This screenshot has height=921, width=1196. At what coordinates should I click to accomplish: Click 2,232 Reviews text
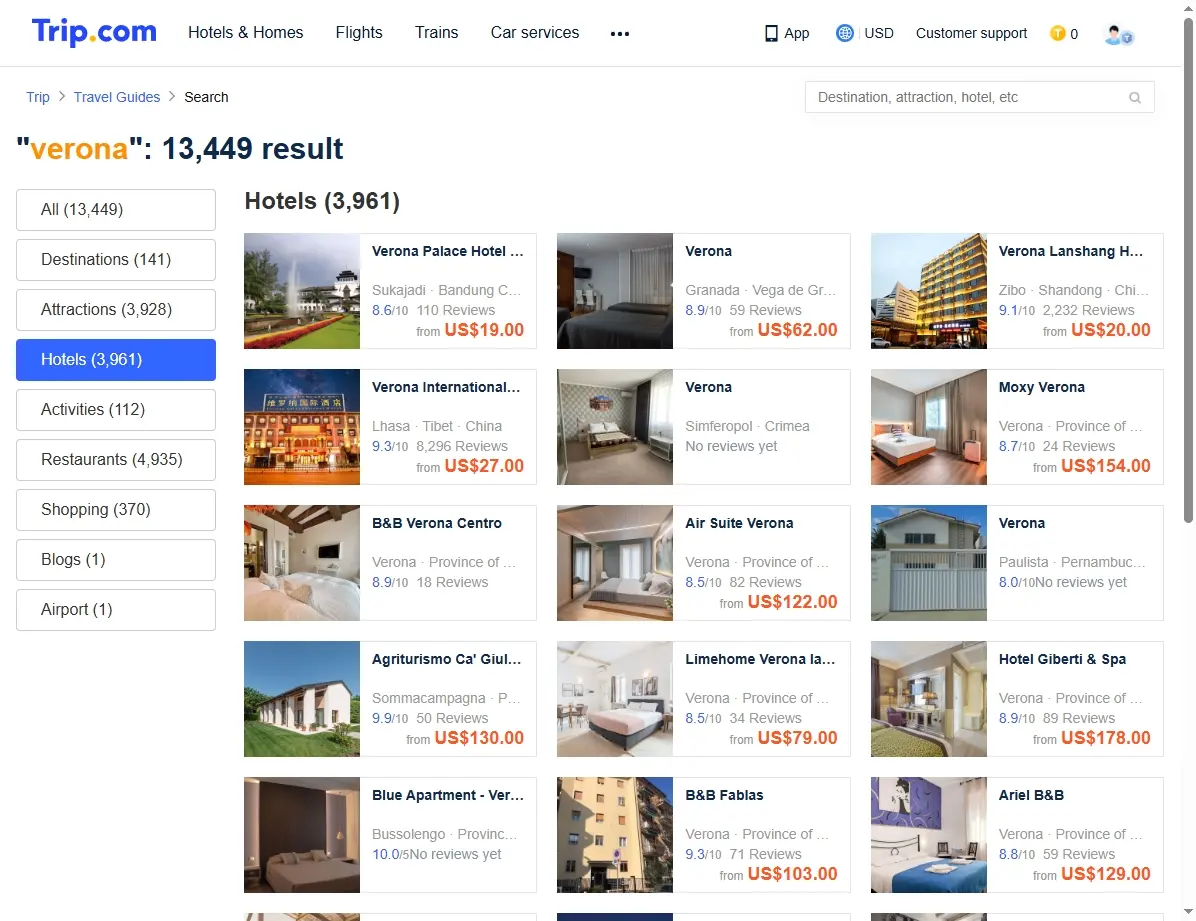tap(1088, 310)
